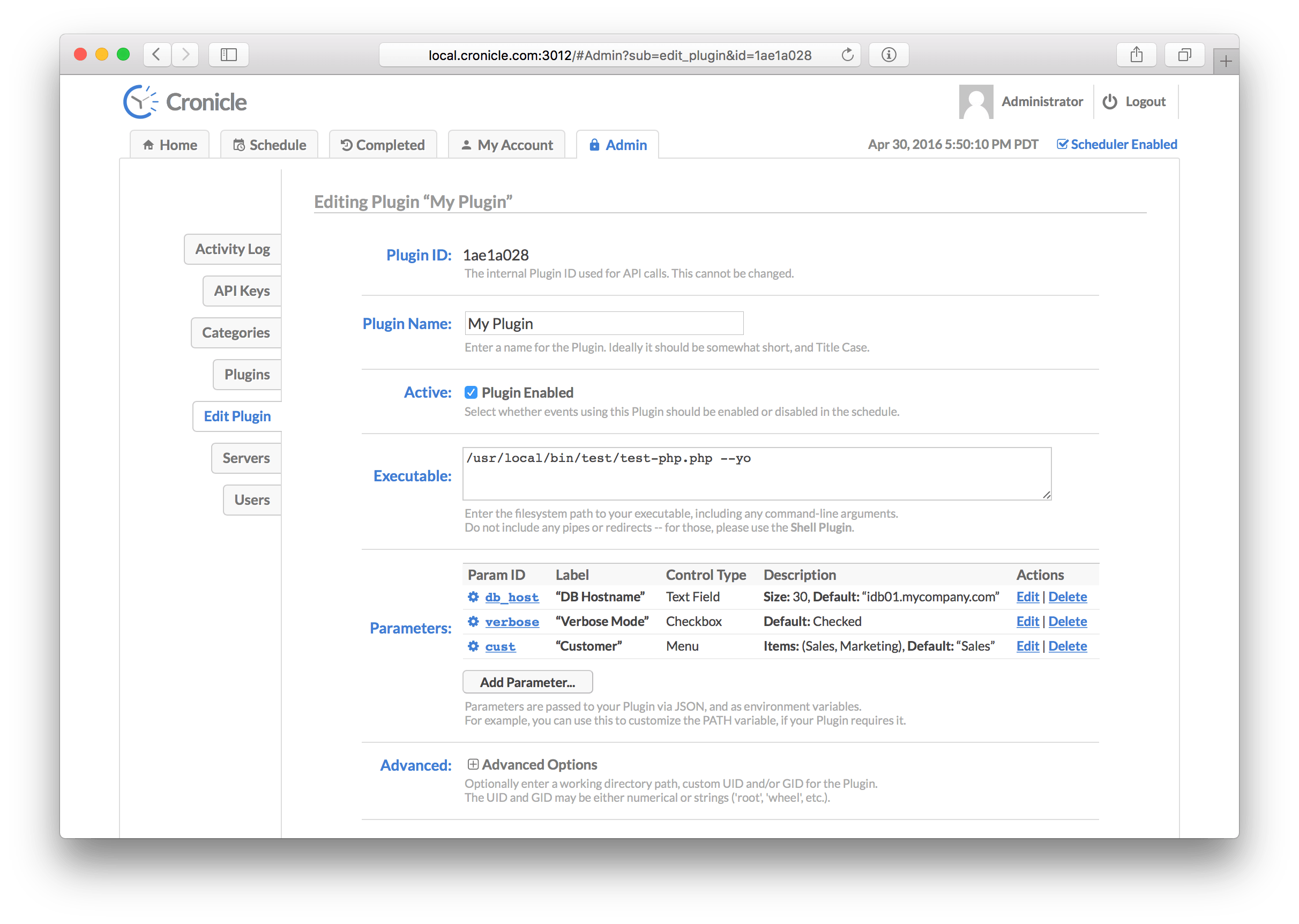Open the Plugins sidebar tab
Screen dimensions: 1299x924
[248, 375]
